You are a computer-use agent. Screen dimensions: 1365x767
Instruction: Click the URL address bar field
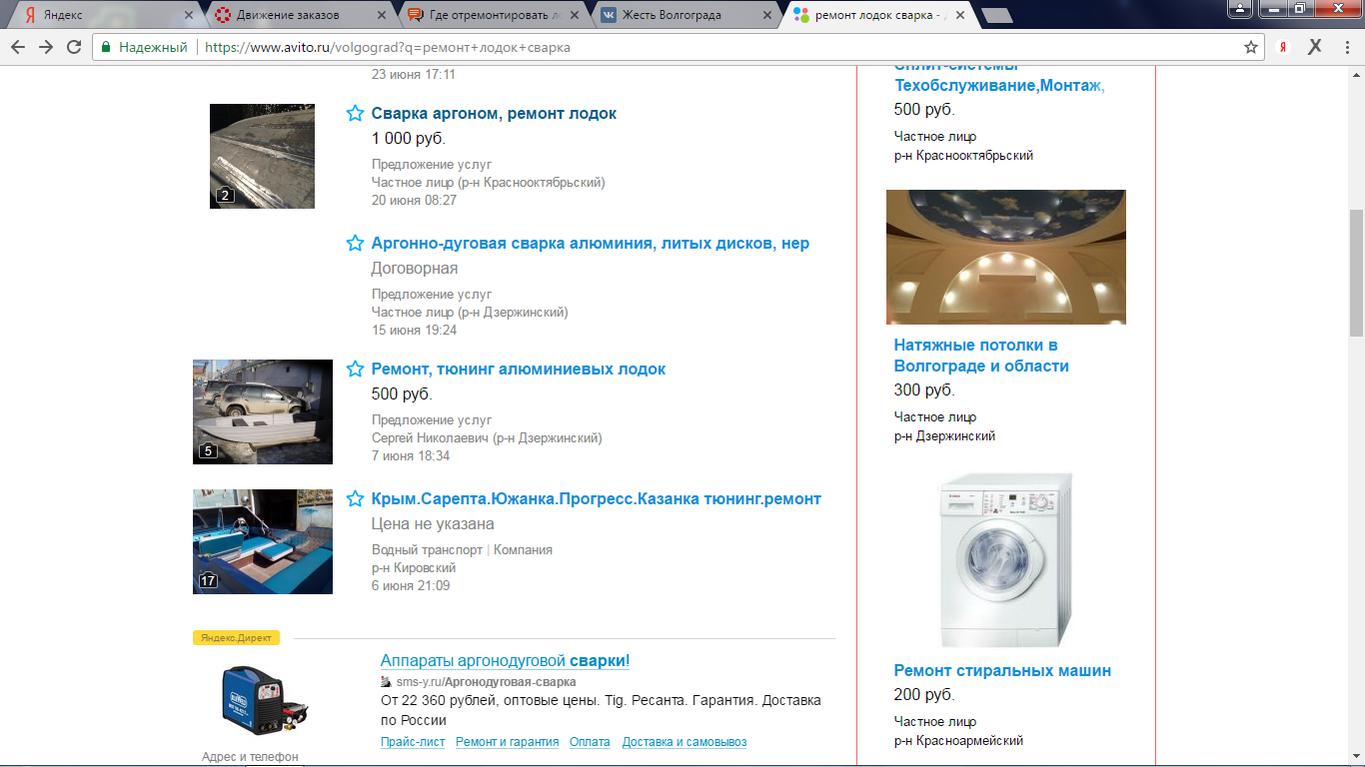[700, 47]
